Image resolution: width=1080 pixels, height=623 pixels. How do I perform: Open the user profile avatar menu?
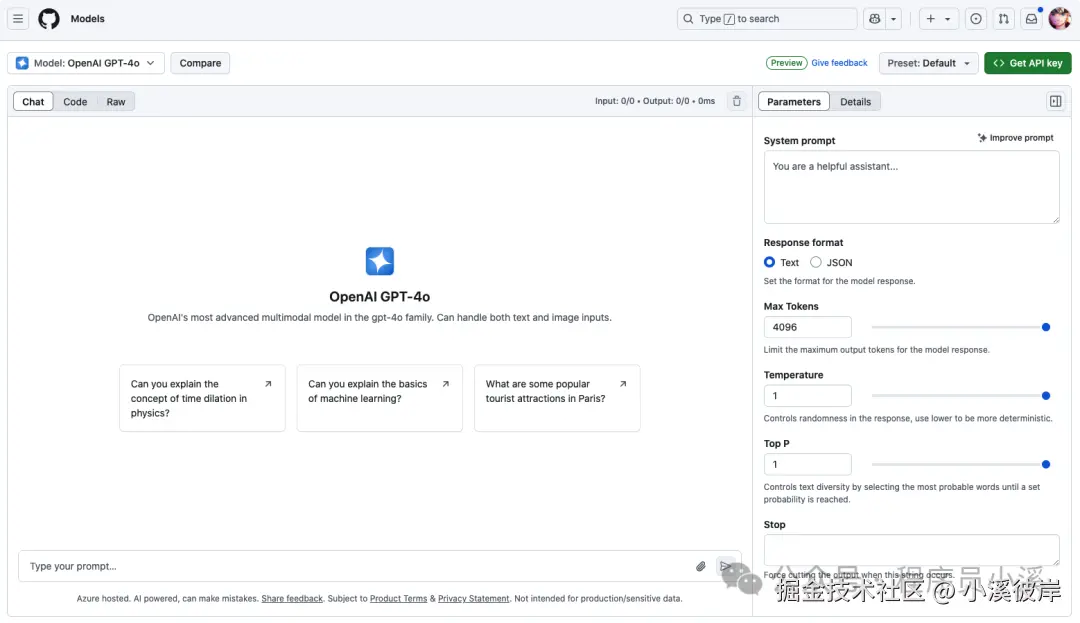pyautogui.click(x=1059, y=19)
